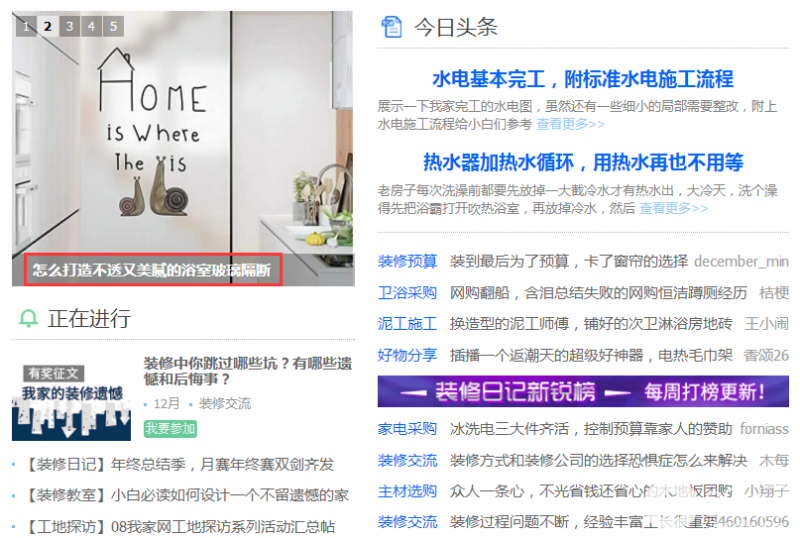Open the 浴室玻璃隔断 carousel caption
This screenshot has height=538, width=800.
[152, 270]
